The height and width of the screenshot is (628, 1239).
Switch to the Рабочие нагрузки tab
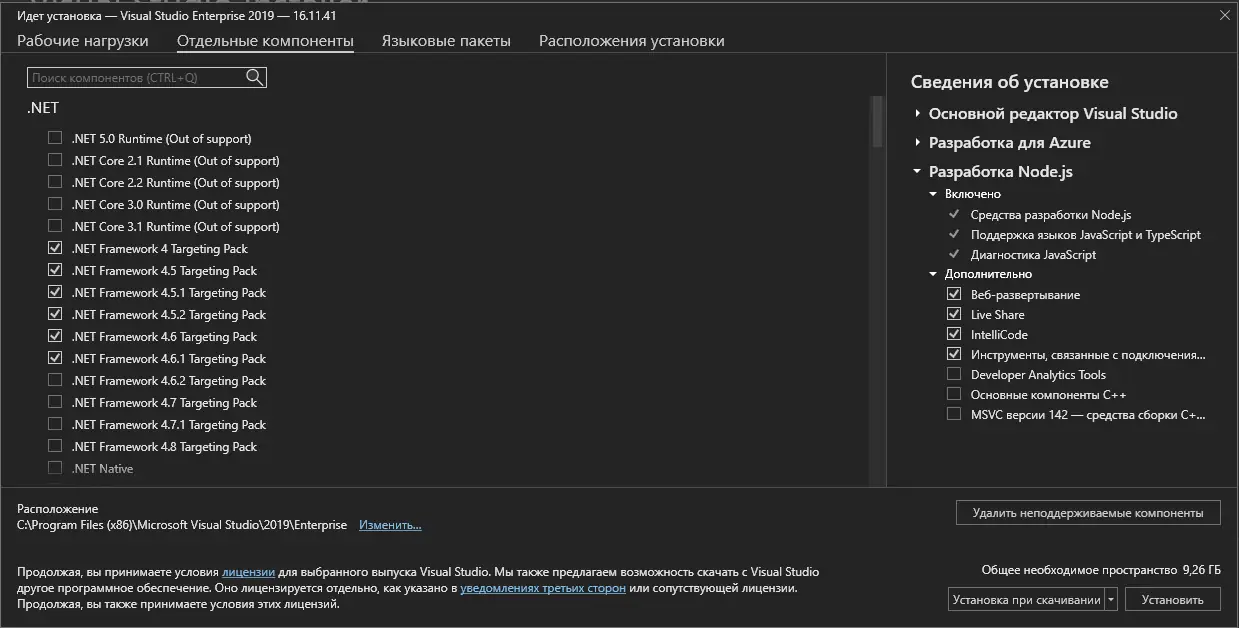pyautogui.click(x=83, y=41)
